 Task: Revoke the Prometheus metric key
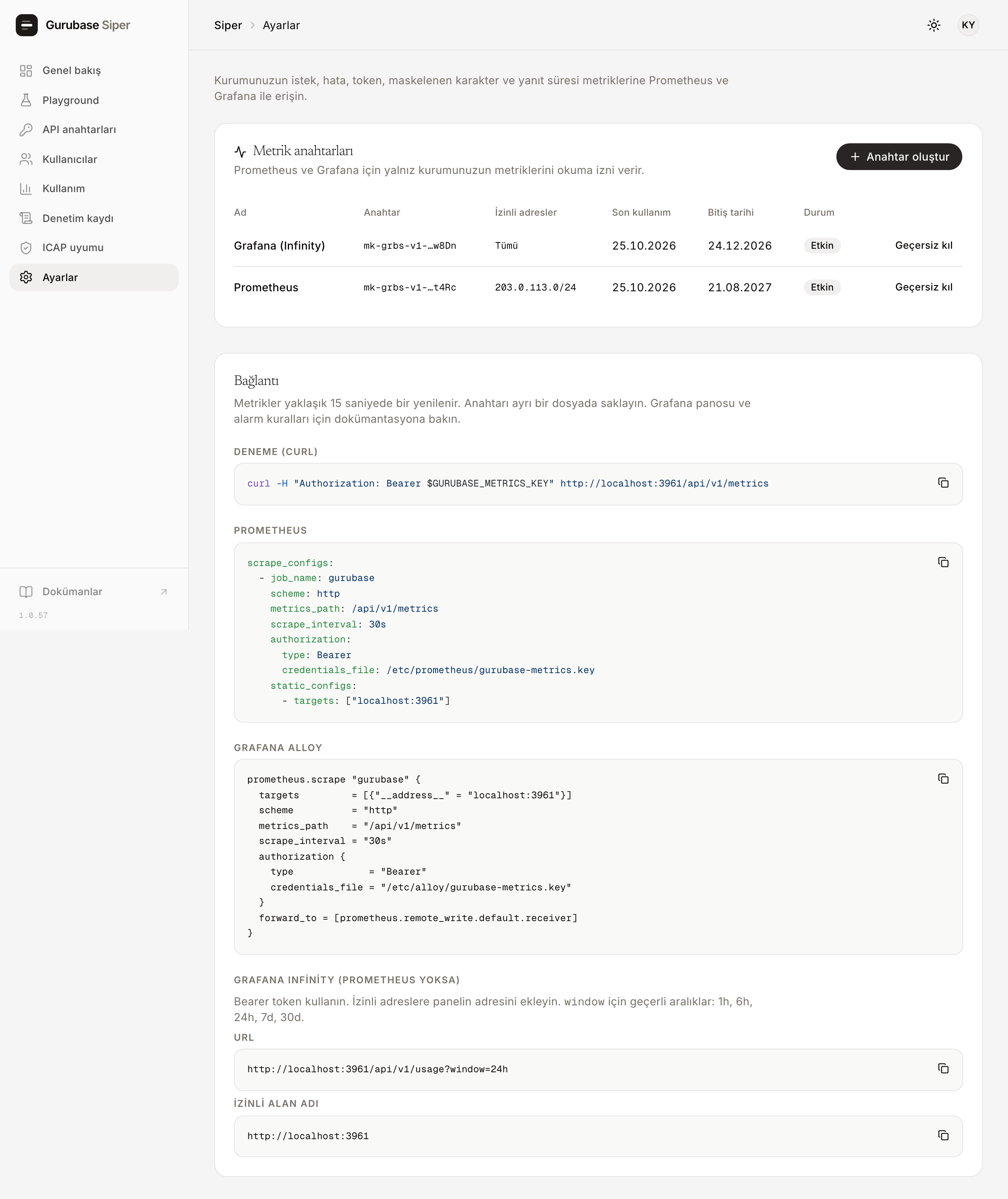click(x=923, y=287)
